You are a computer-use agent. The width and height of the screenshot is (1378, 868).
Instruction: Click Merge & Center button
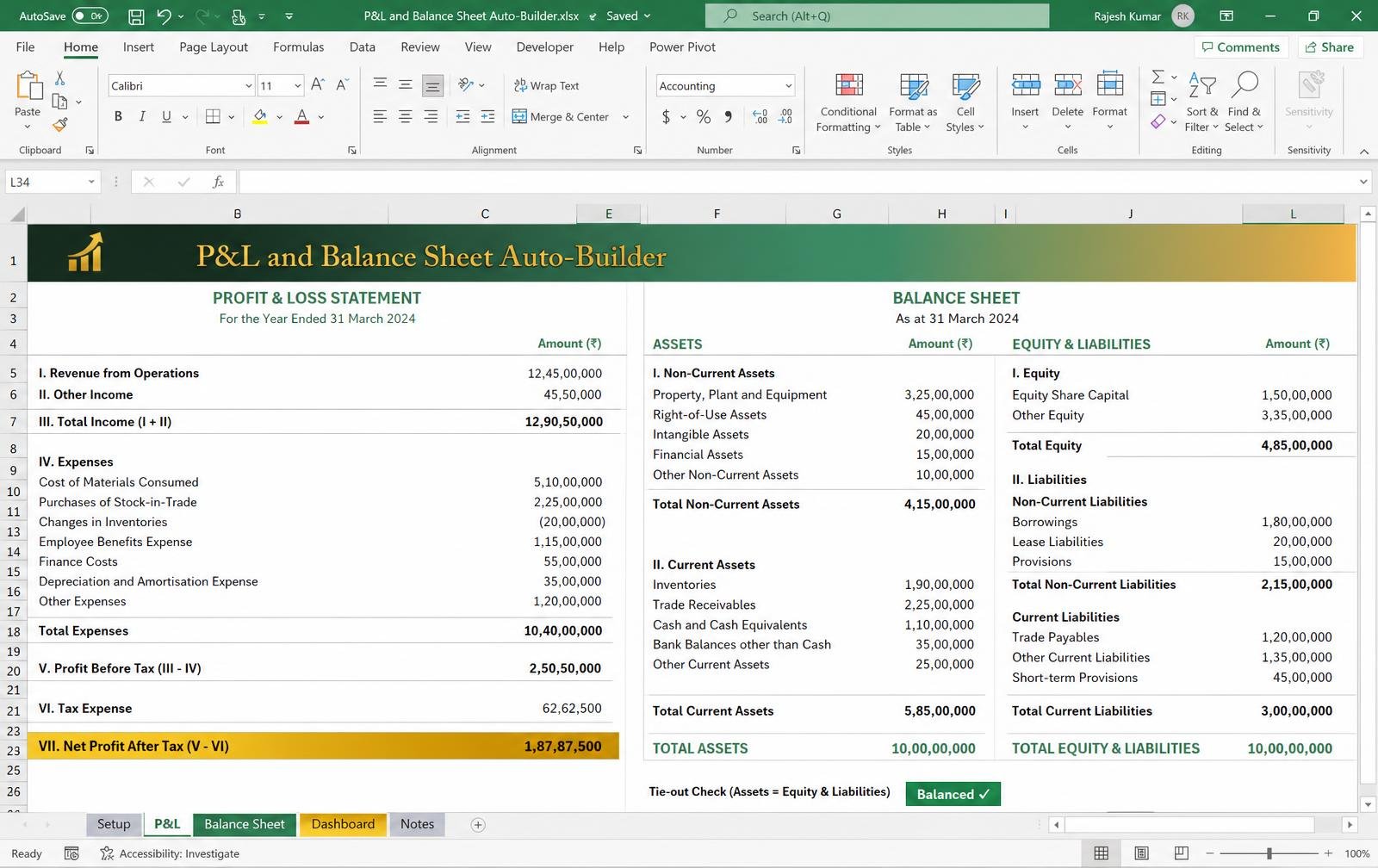(561, 117)
